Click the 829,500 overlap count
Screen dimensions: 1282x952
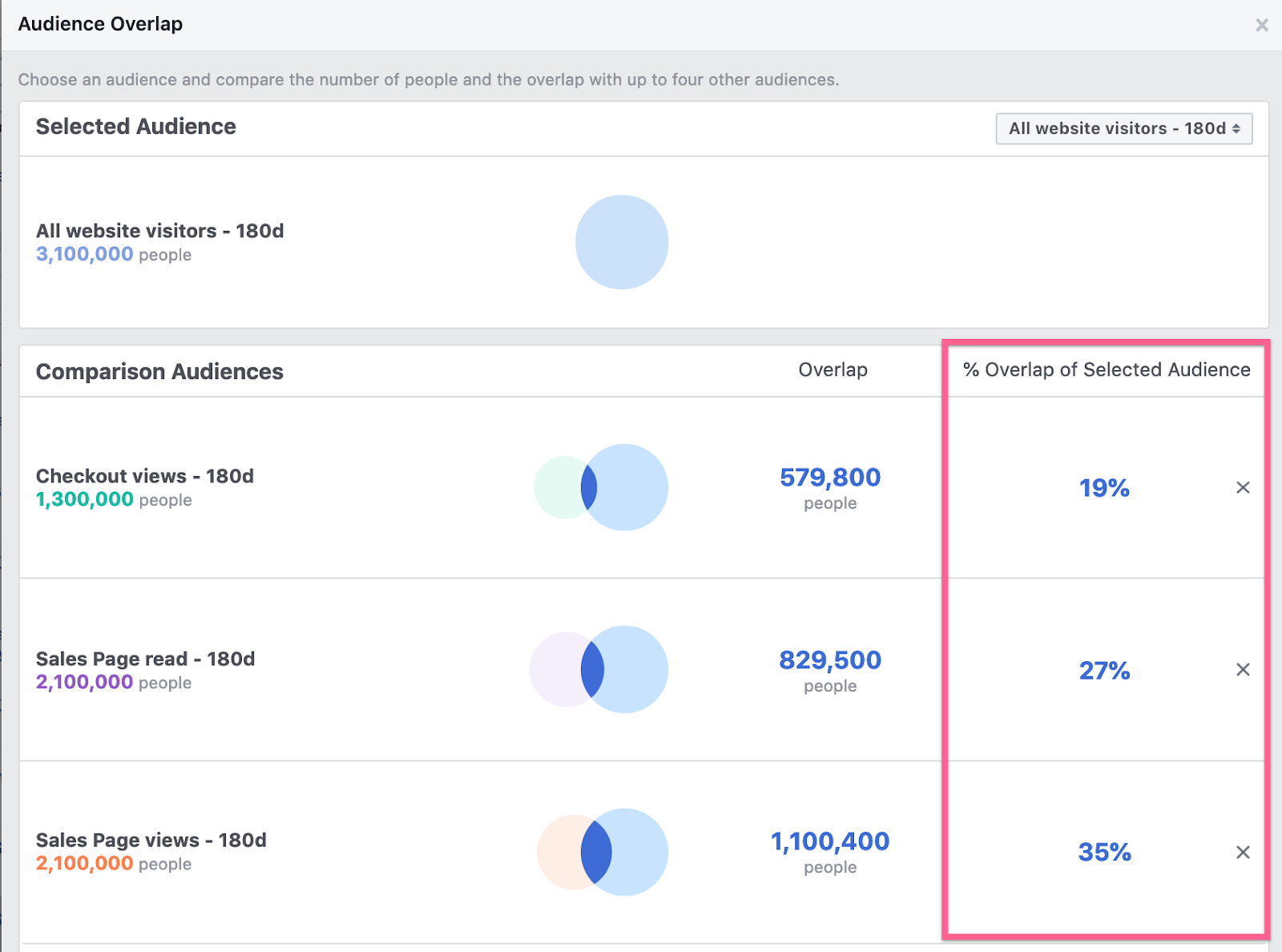[830, 660]
